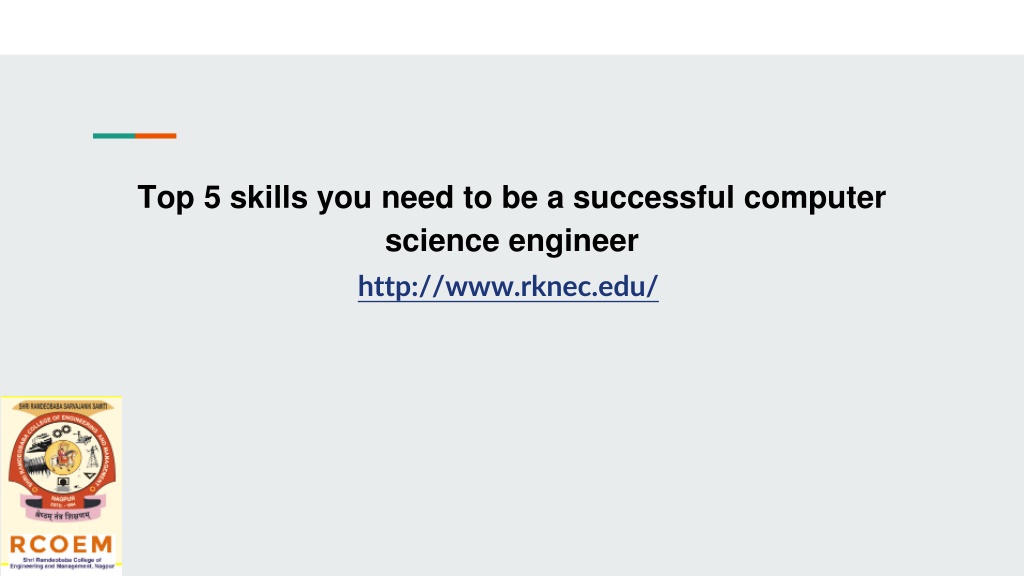Click the RCOEM college logo image
The height and width of the screenshot is (576, 1024).
(x=61, y=486)
